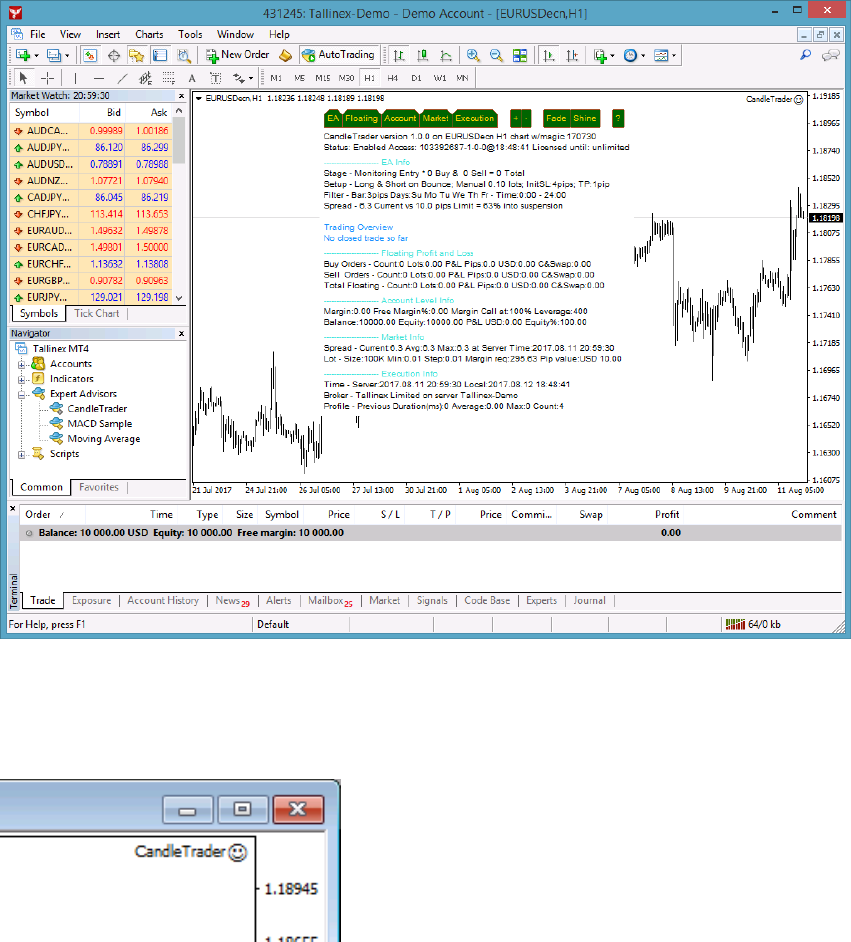Draw a horizontal line tool
Screen dimensions: 851x942
[98, 78]
